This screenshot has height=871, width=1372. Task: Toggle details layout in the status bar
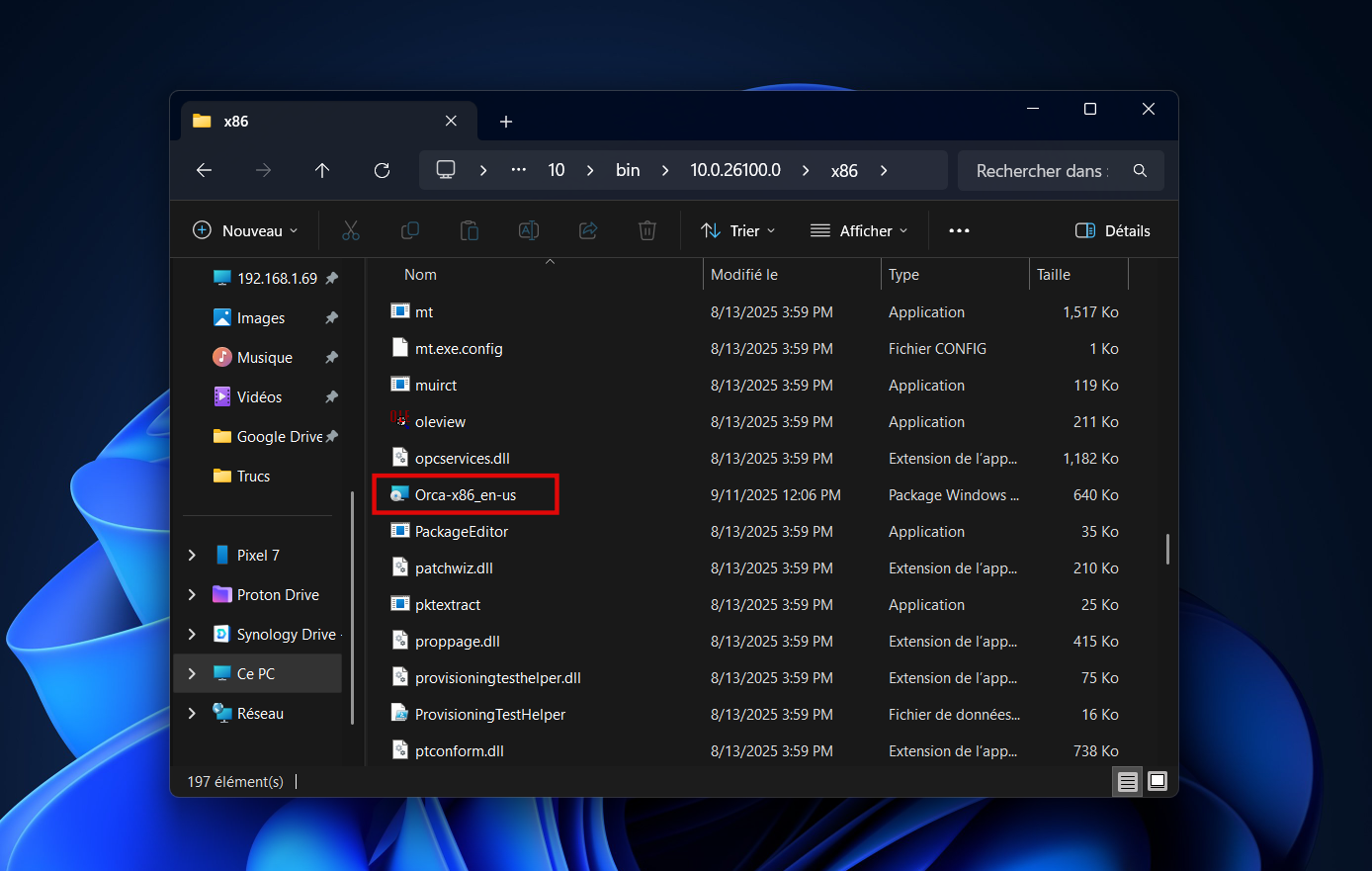[x=1127, y=781]
